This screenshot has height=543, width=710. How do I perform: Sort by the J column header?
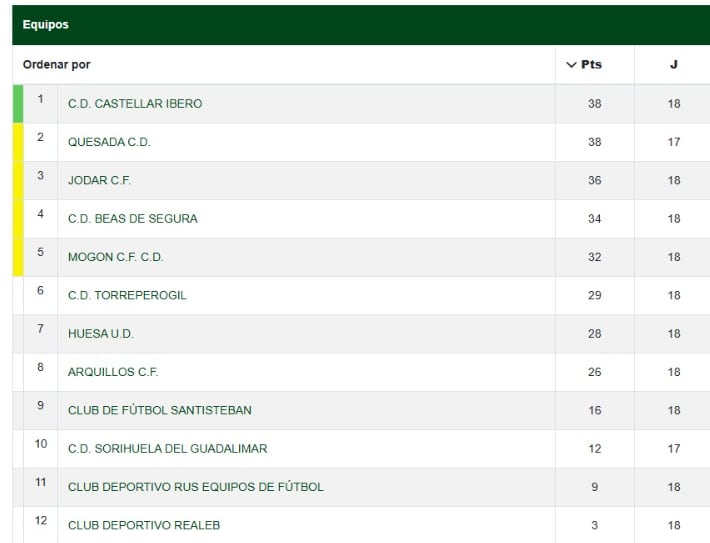(x=673, y=65)
